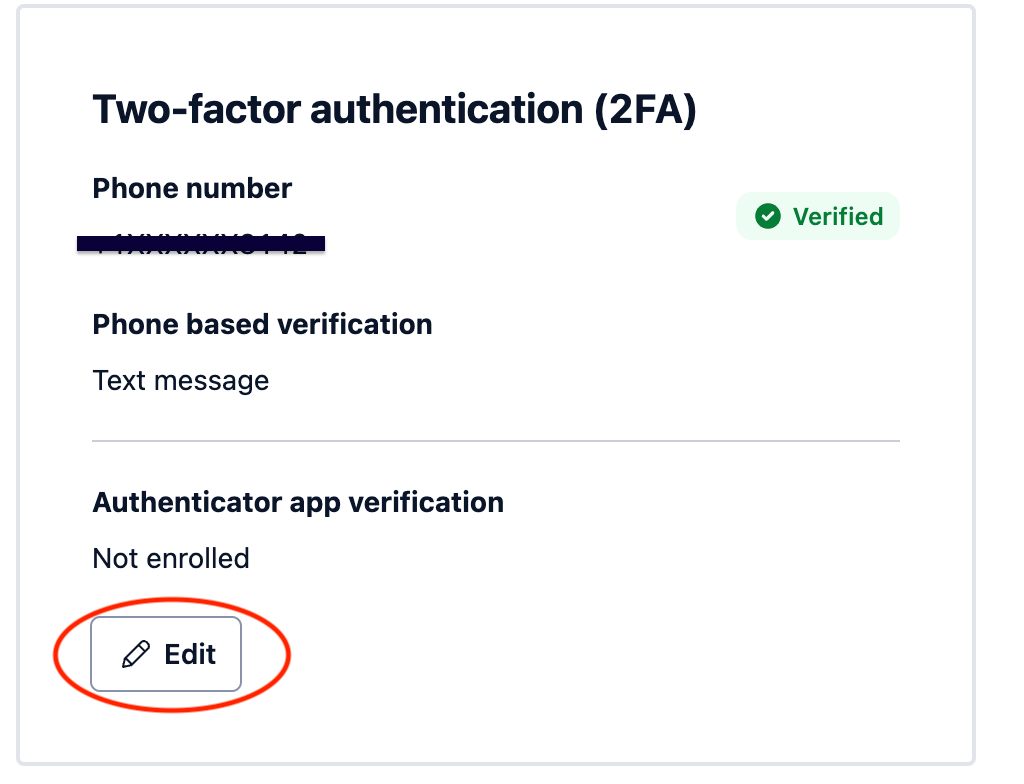Click the Verified badge

click(817, 215)
